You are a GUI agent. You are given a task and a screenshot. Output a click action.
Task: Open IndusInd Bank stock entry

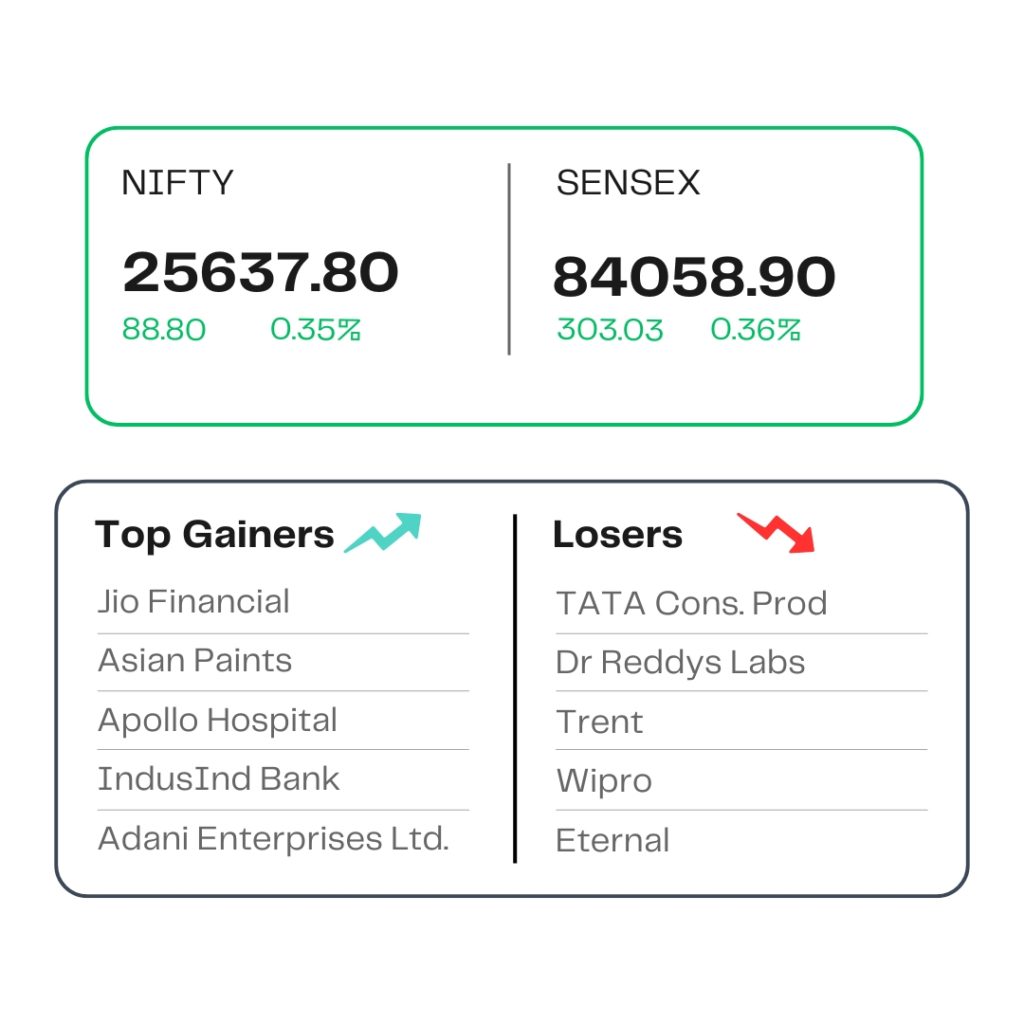219,778
